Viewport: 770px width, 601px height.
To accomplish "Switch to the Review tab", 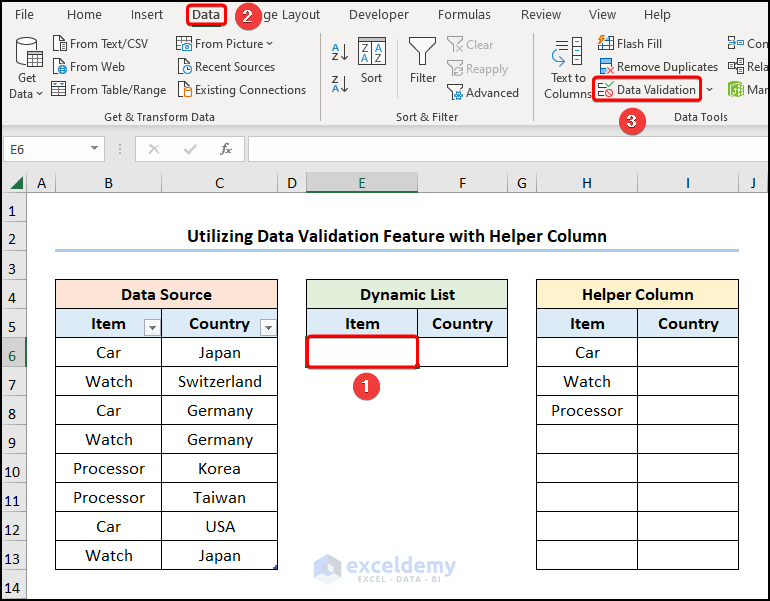I will click(x=541, y=15).
